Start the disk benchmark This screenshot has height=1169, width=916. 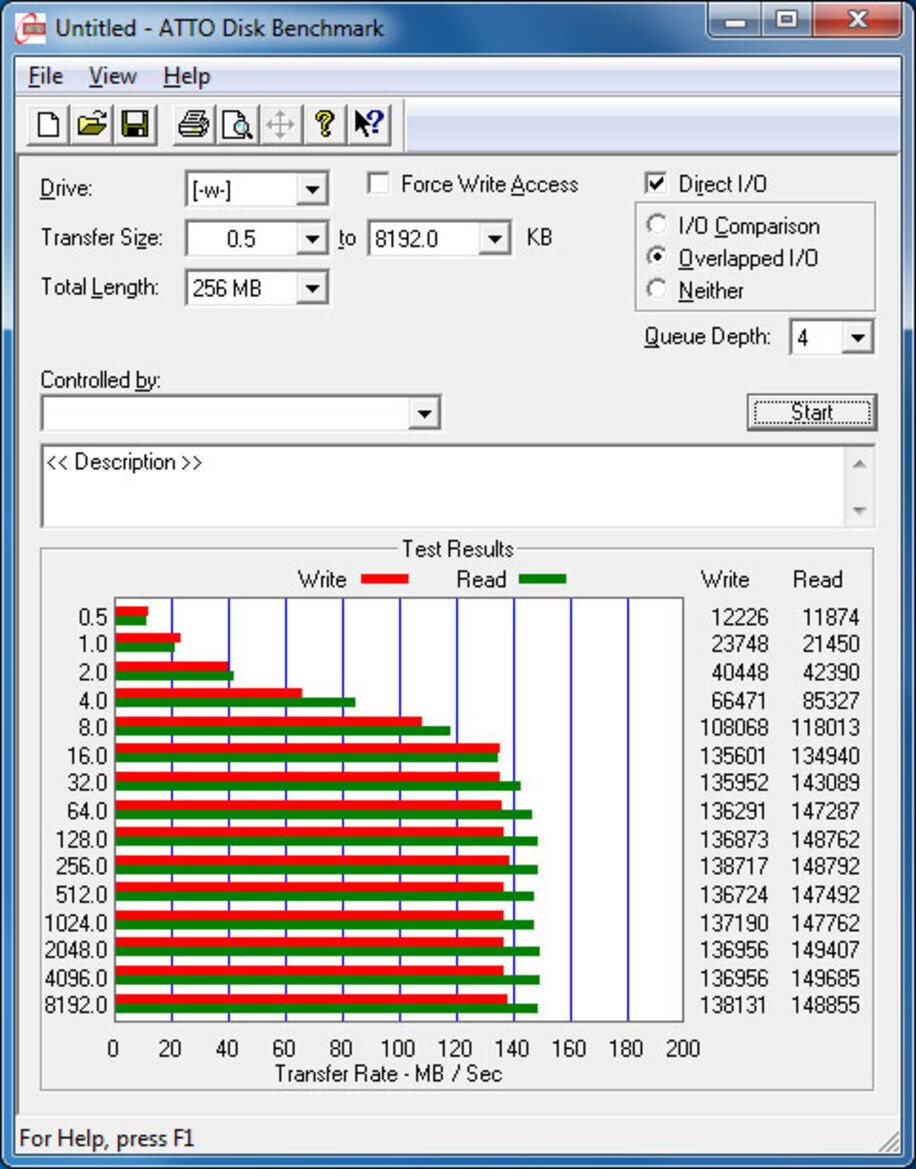coord(812,412)
